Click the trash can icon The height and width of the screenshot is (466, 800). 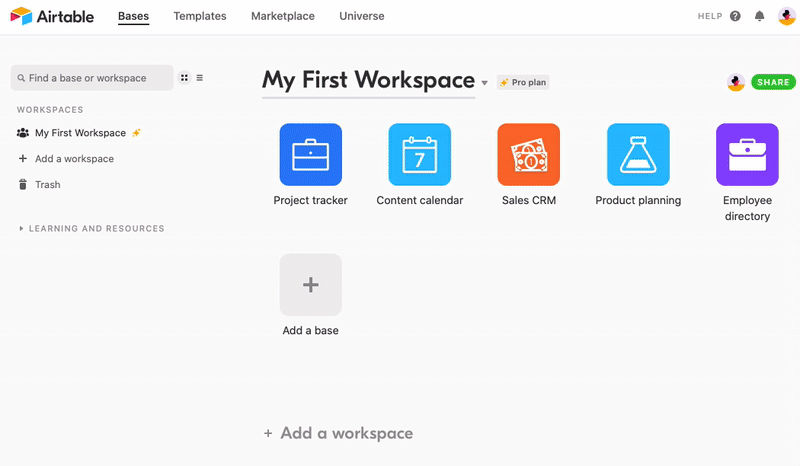coord(22,184)
